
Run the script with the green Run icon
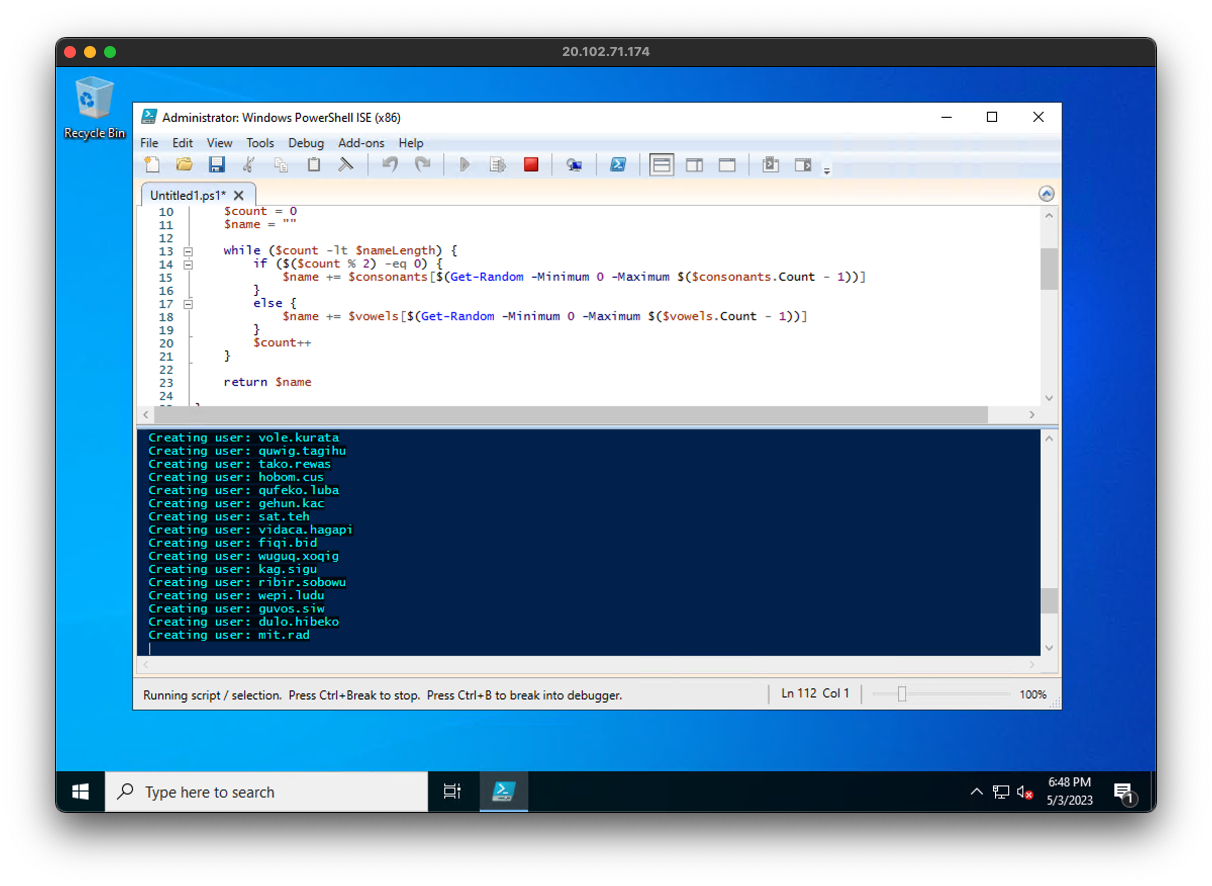tap(464, 164)
